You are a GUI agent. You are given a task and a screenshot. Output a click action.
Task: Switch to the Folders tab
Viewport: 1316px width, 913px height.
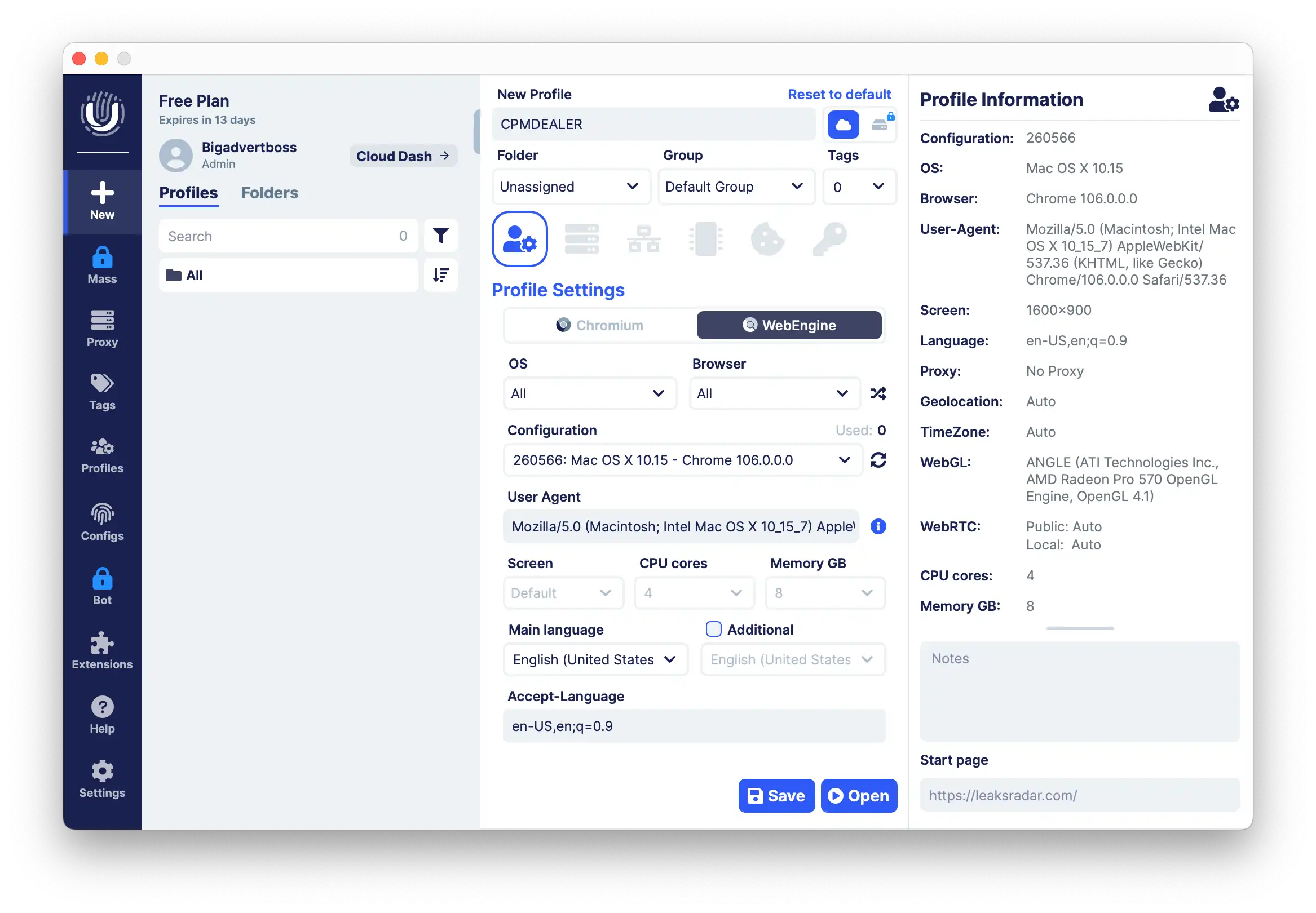(x=270, y=193)
